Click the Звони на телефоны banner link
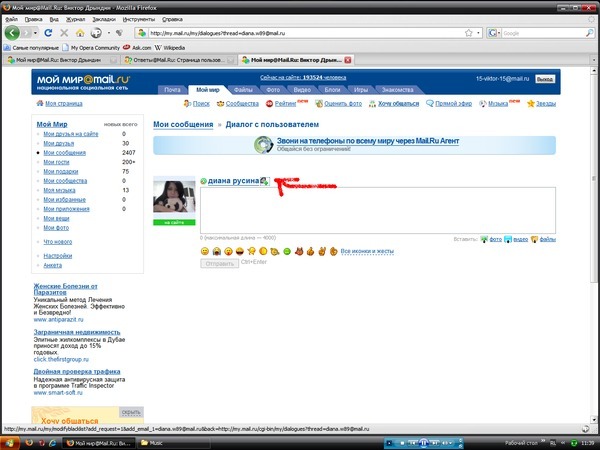The image size is (600, 450). (368, 141)
